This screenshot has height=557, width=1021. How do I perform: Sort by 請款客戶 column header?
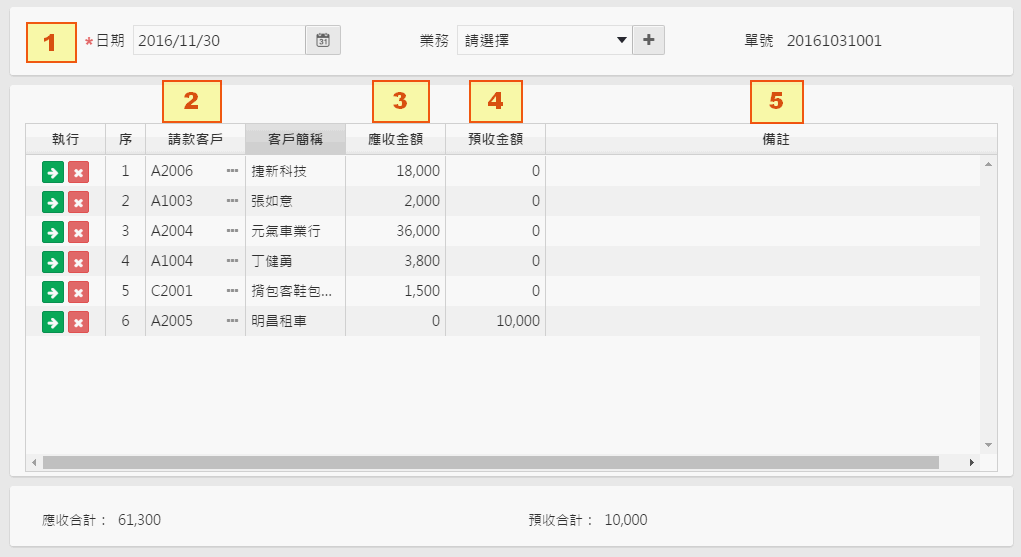(195, 139)
